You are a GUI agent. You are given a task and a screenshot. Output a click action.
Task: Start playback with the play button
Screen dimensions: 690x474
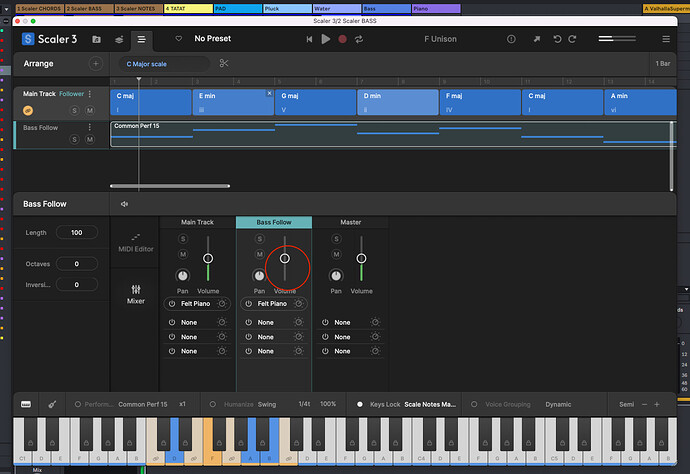326,39
